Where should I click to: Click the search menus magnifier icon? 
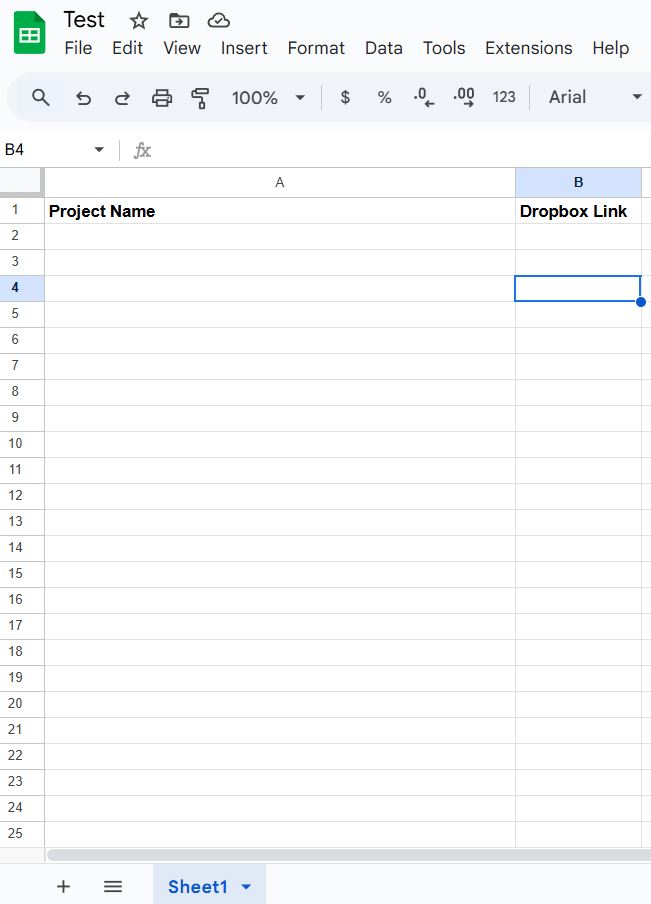point(41,97)
